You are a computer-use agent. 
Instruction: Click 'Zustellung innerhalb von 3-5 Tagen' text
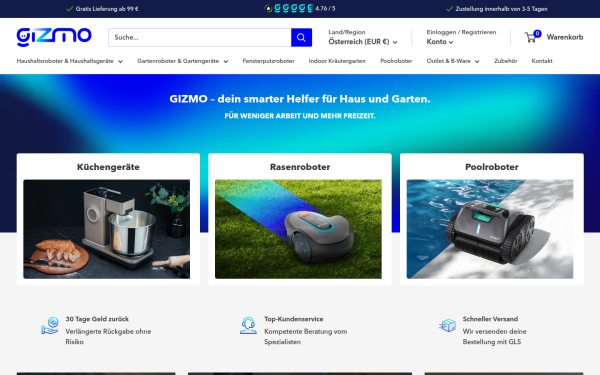click(x=501, y=9)
